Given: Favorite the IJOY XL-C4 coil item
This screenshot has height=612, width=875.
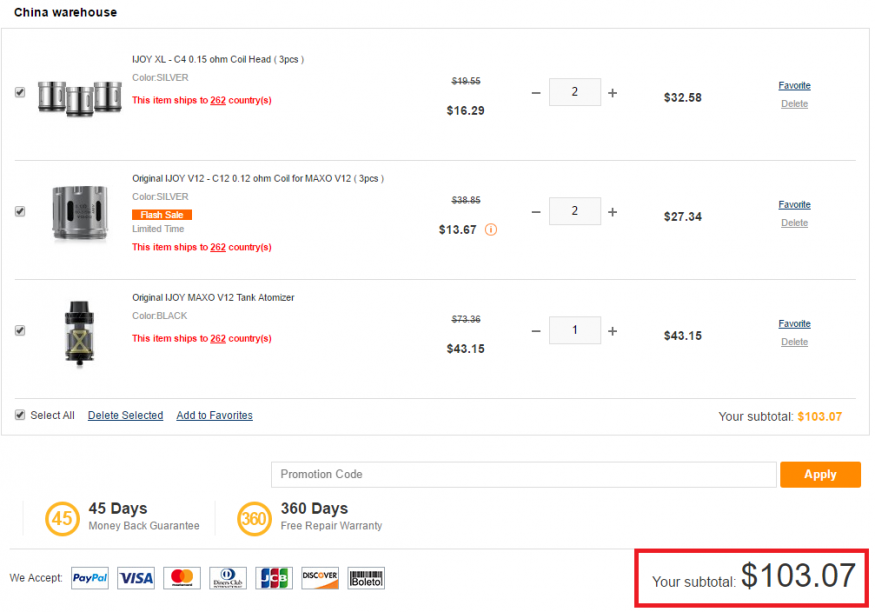Looking at the screenshot, I should (x=794, y=85).
